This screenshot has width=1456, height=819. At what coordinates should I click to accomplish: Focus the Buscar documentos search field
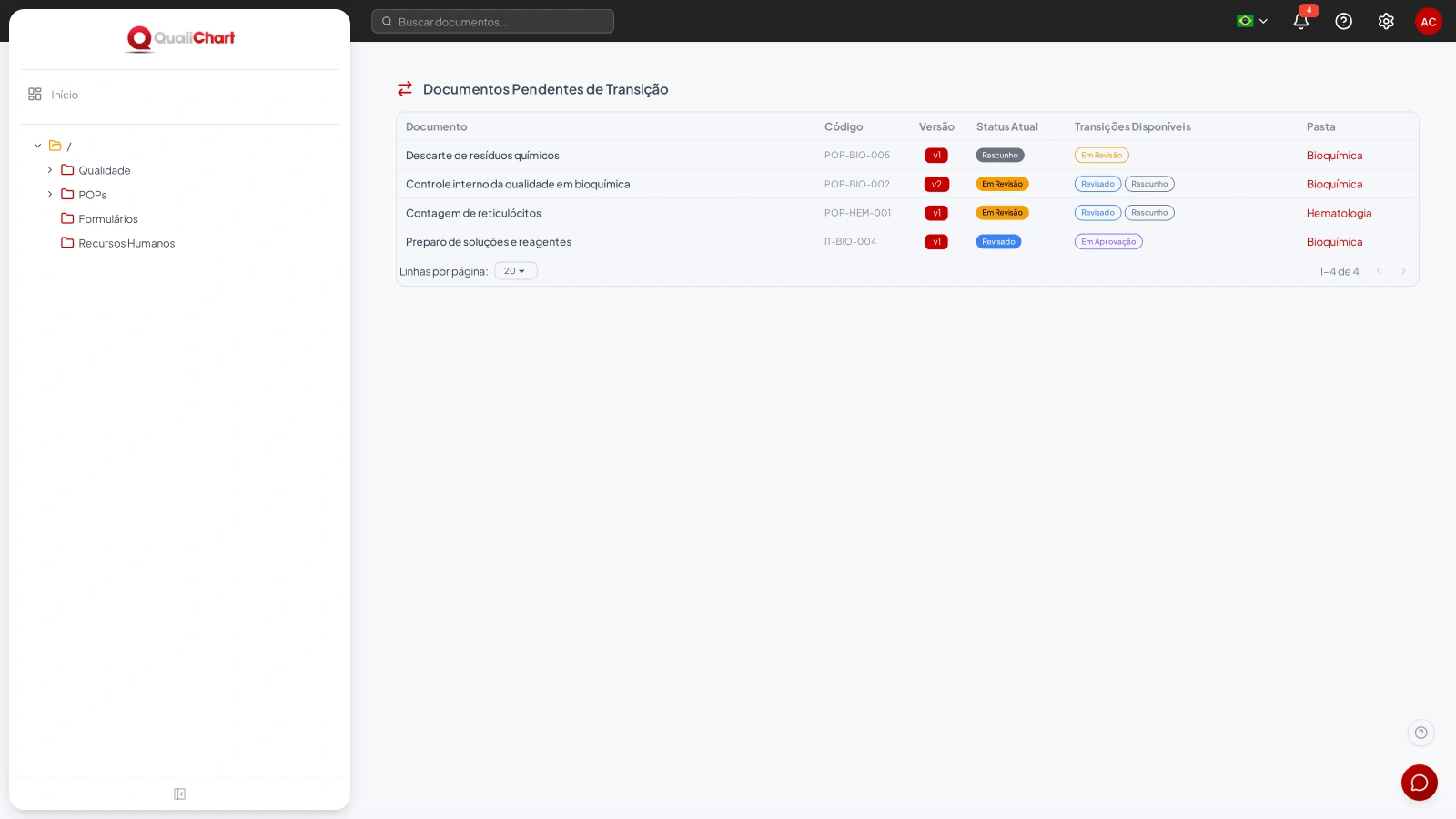pos(492,21)
